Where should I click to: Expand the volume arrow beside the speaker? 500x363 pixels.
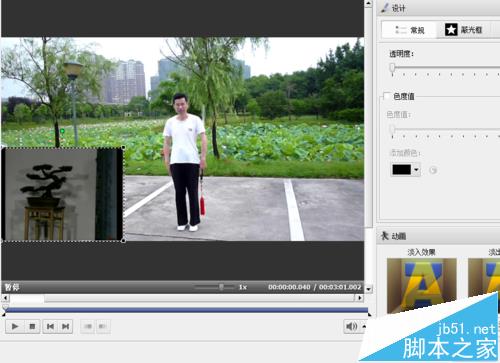364,326
